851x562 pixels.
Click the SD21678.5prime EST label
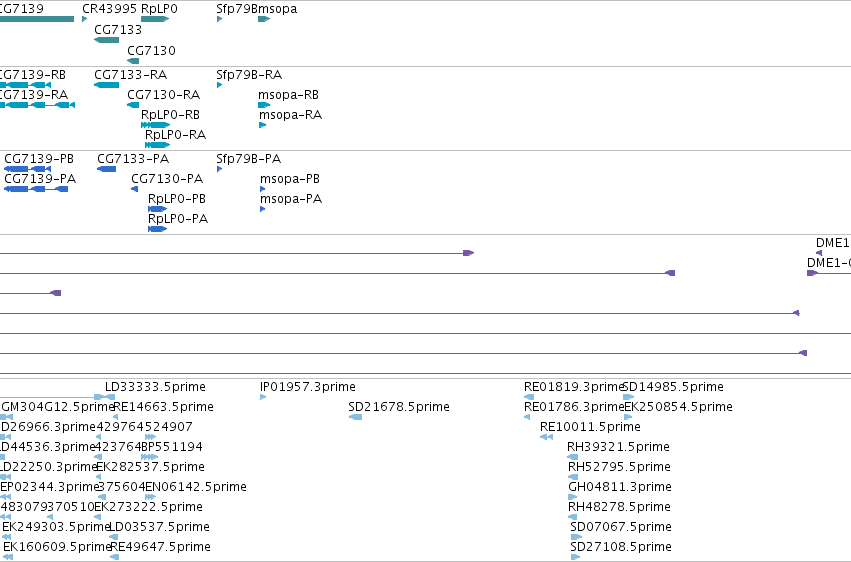399,407
